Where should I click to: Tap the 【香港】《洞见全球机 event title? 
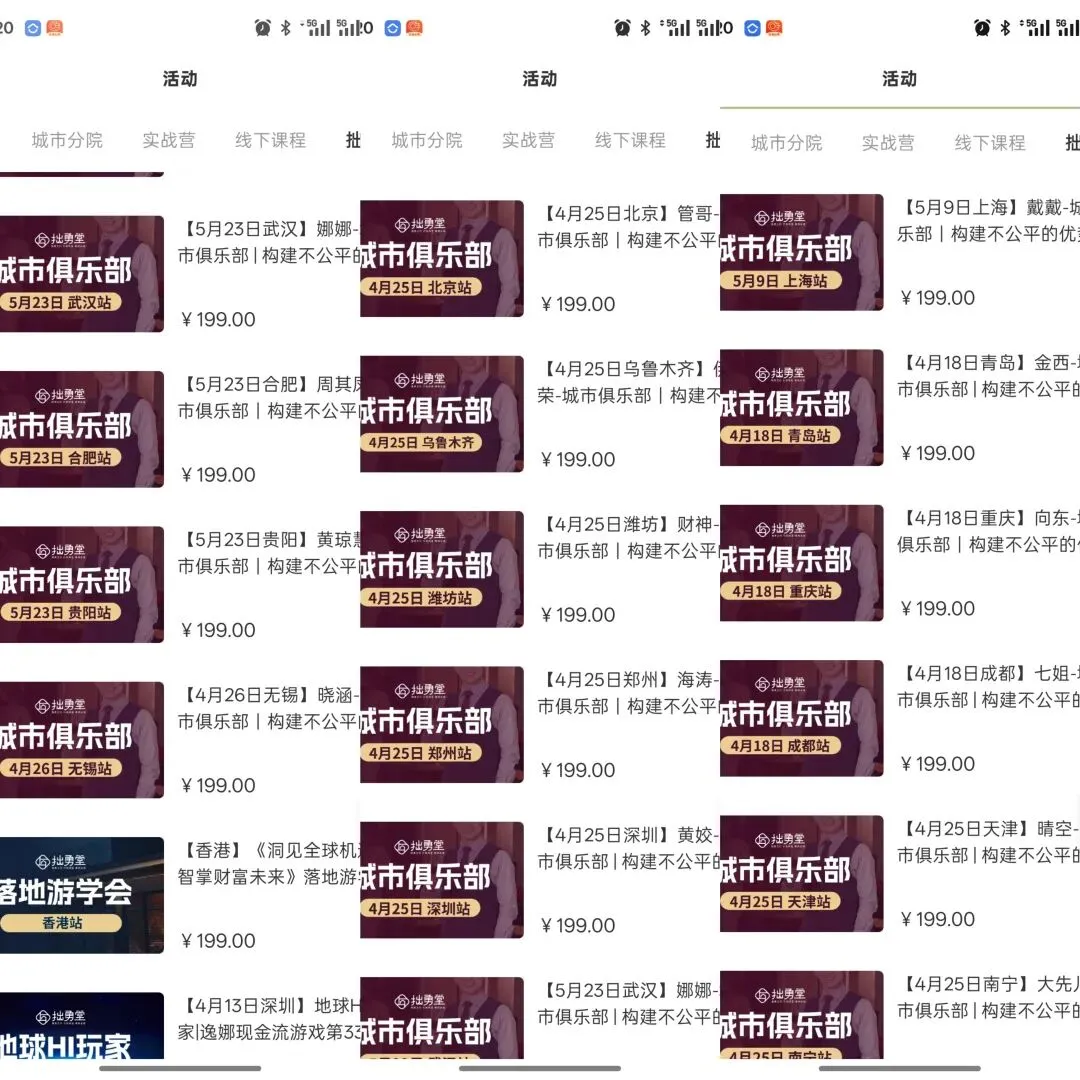pos(269,864)
